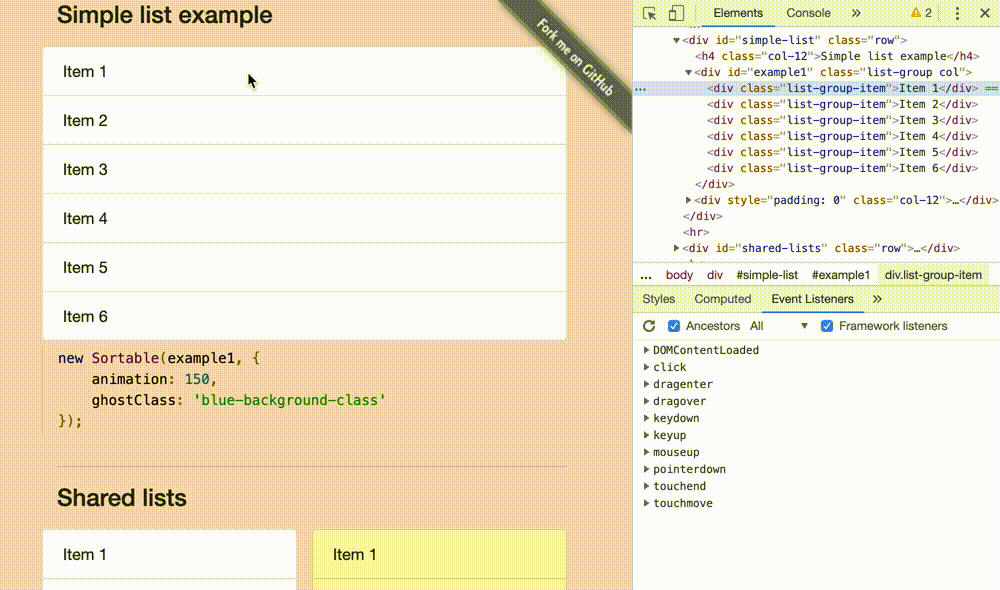Expand the dragover event listener
Viewport: 1000px width, 590px height.
click(646, 401)
